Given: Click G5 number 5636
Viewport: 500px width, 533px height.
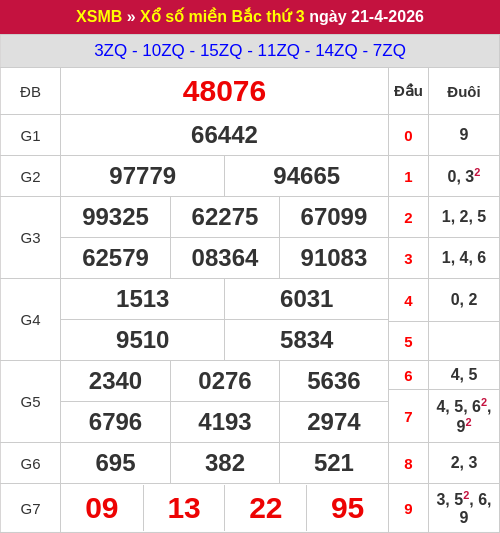Looking at the screenshot, I should [334, 381].
